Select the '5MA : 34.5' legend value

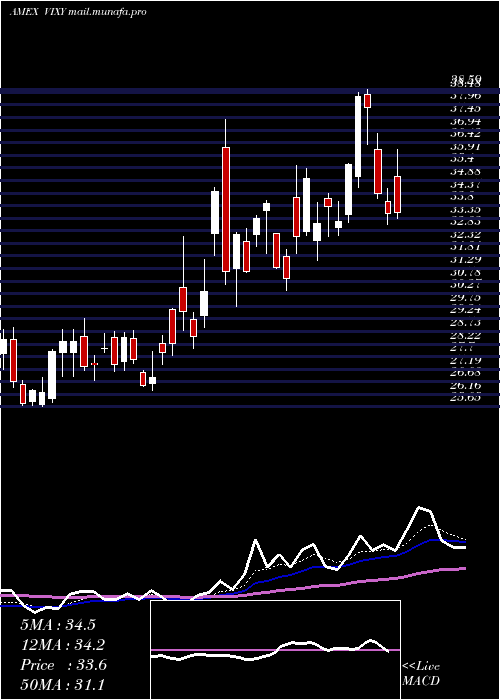[58, 625]
